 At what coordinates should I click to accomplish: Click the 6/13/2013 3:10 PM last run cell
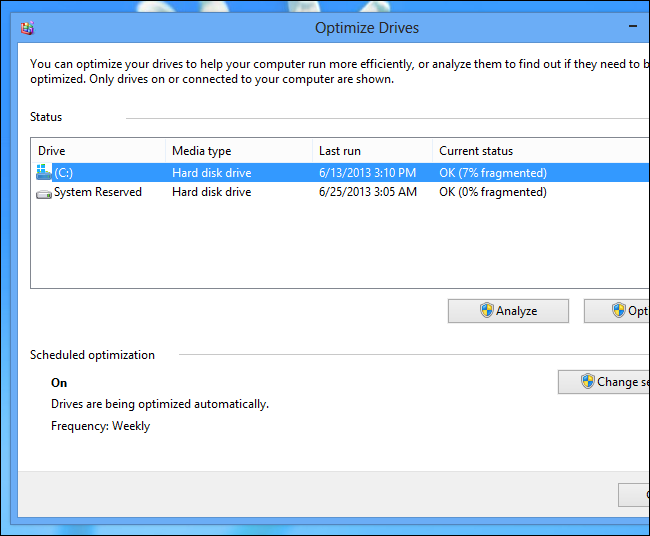pyautogui.click(x=367, y=173)
